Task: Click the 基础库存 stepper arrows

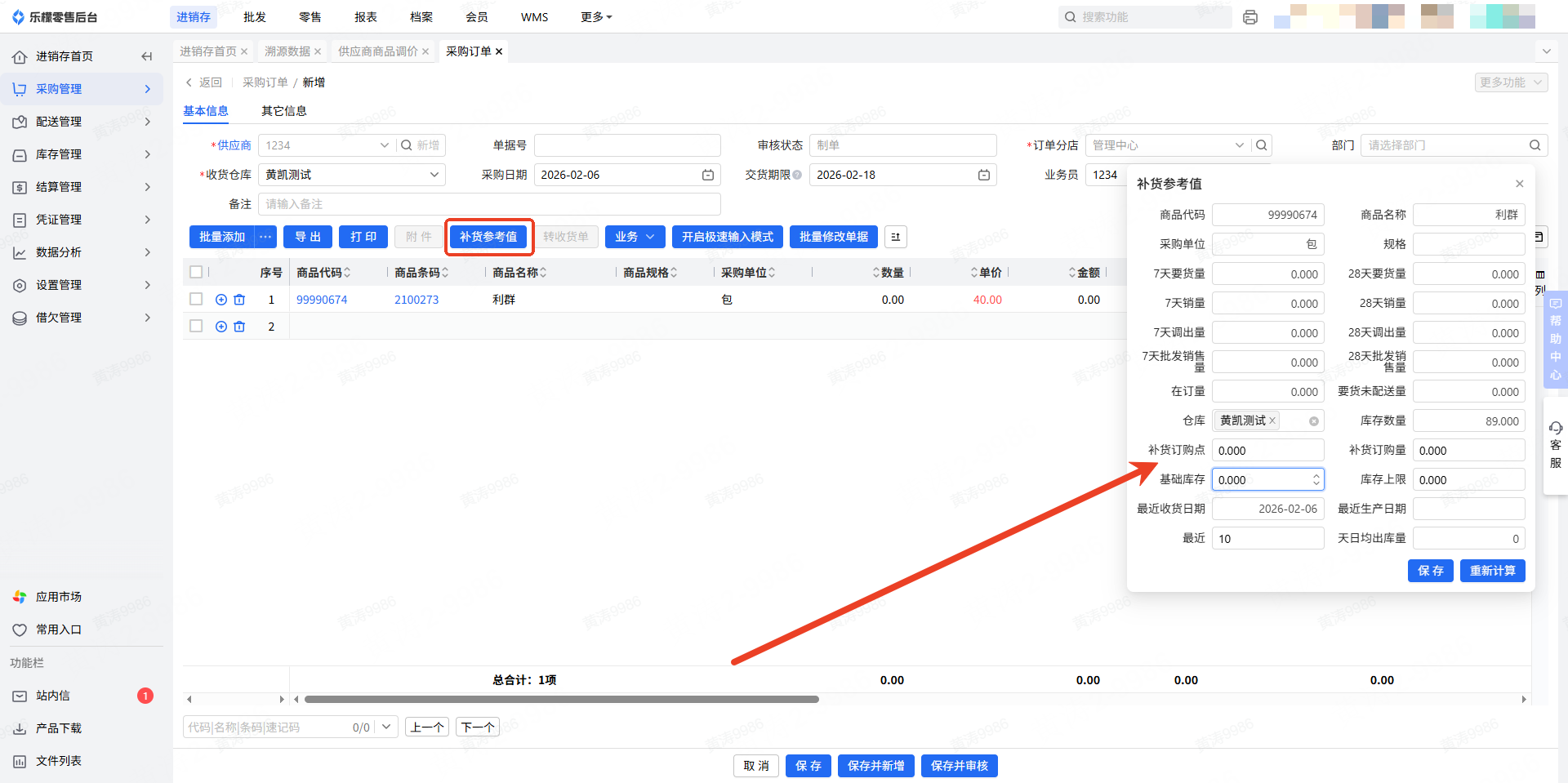Action: point(1316,480)
